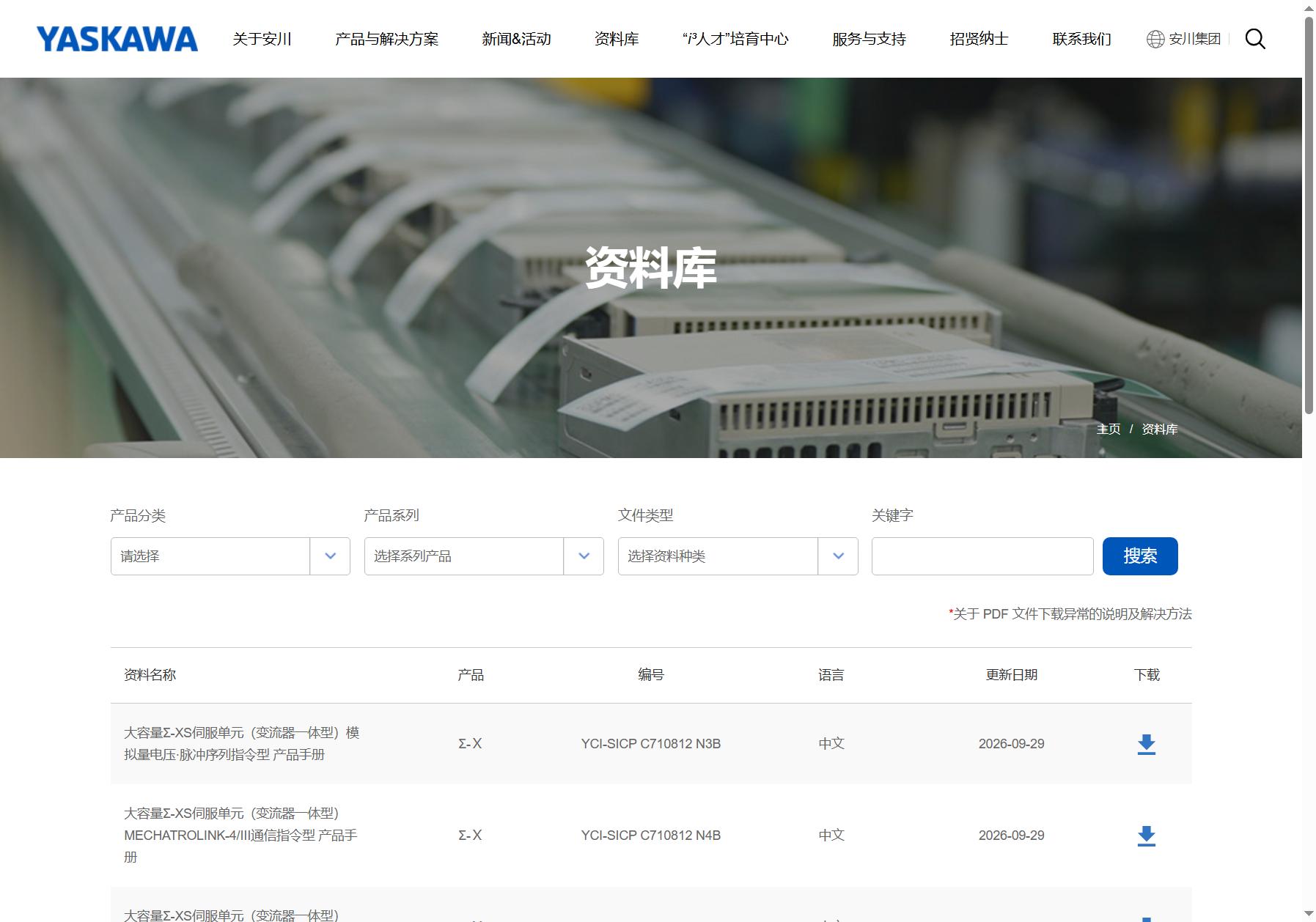Open the 服务与支持 menu
This screenshot has height=922, width=1316.
[869, 39]
